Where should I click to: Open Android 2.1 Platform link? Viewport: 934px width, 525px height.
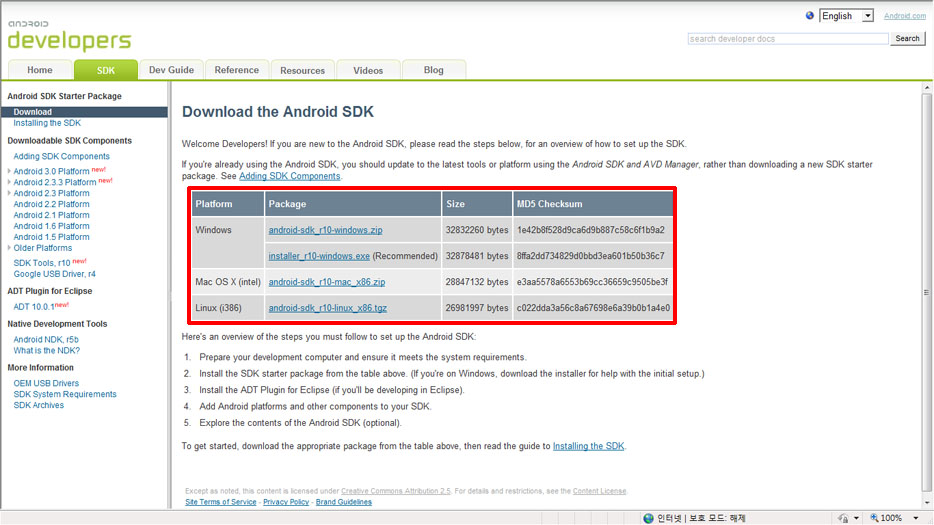pos(51,215)
